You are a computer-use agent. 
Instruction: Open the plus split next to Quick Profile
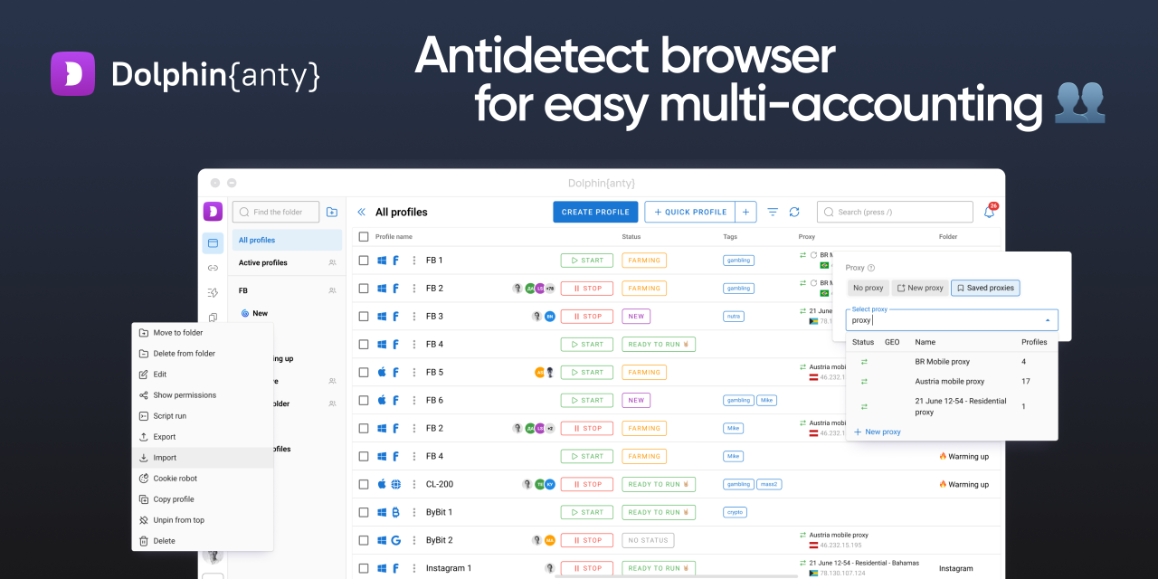(746, 212)
